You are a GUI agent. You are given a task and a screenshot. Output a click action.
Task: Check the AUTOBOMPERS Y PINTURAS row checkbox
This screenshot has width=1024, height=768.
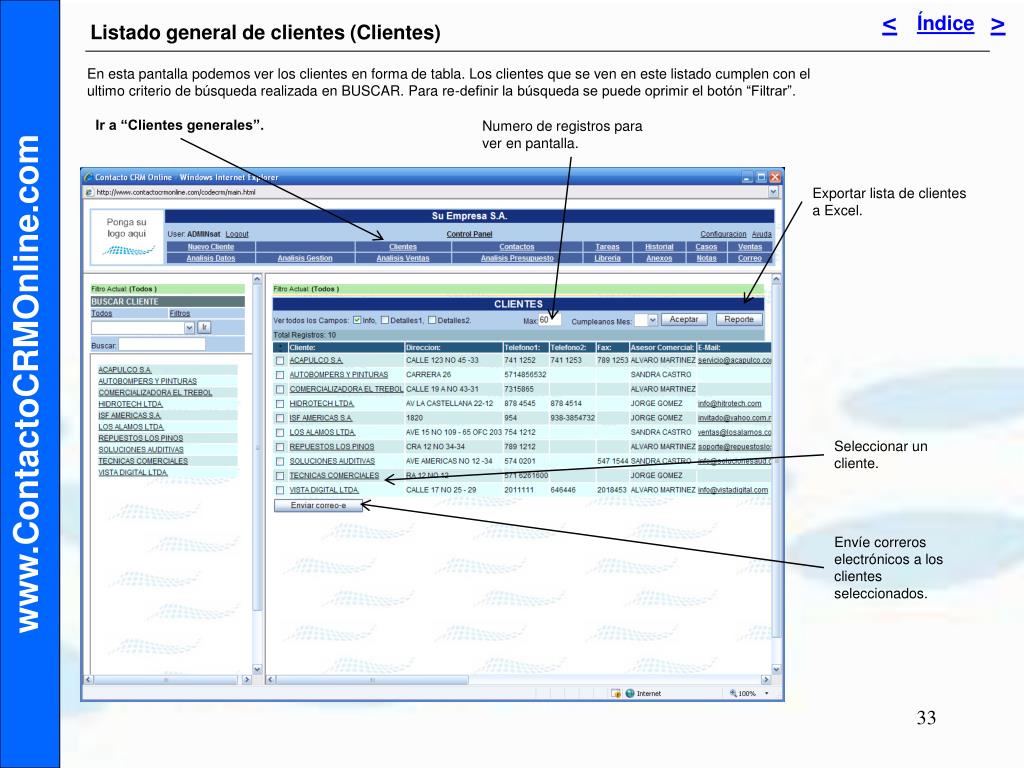click(280, 375)
